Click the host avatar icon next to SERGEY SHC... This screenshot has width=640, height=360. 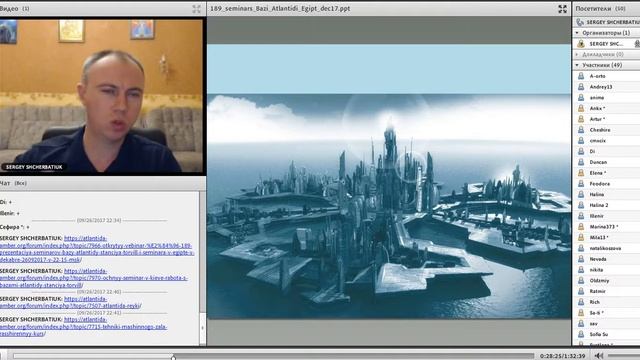coord(581,44)
